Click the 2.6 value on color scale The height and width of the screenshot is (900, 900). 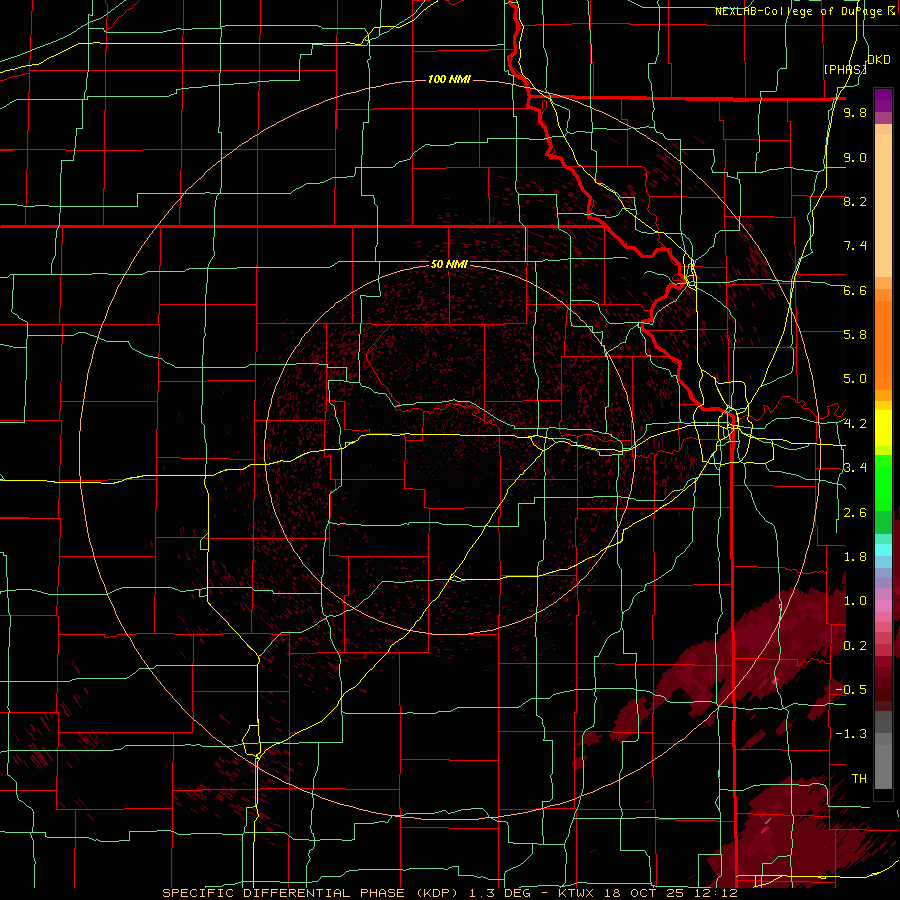(855, 513)
